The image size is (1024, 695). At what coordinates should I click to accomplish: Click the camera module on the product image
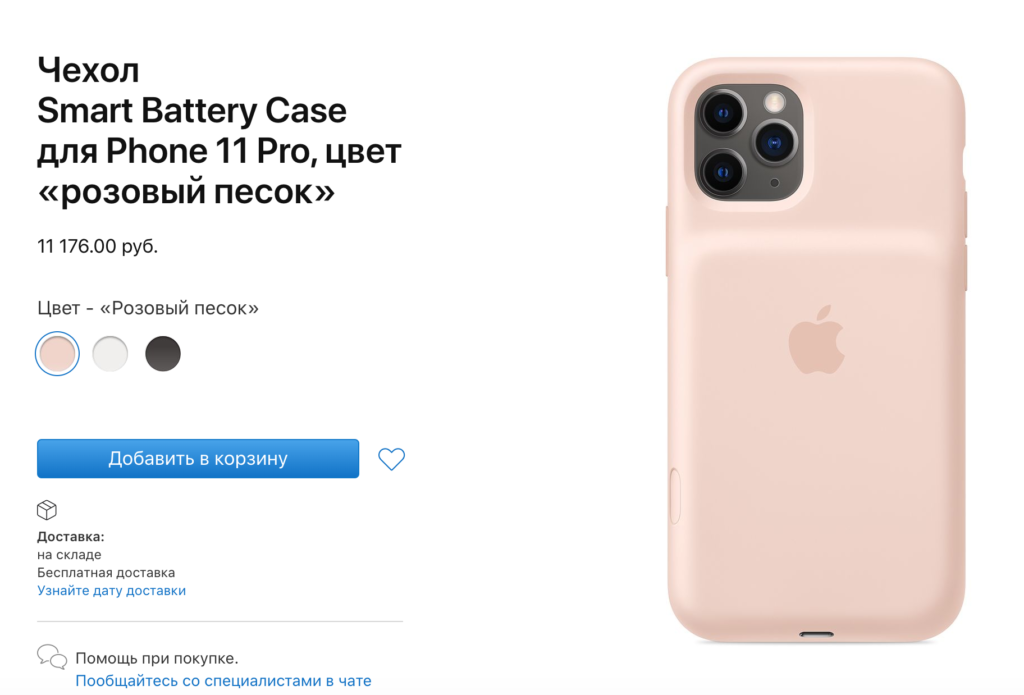pos(749,142)
